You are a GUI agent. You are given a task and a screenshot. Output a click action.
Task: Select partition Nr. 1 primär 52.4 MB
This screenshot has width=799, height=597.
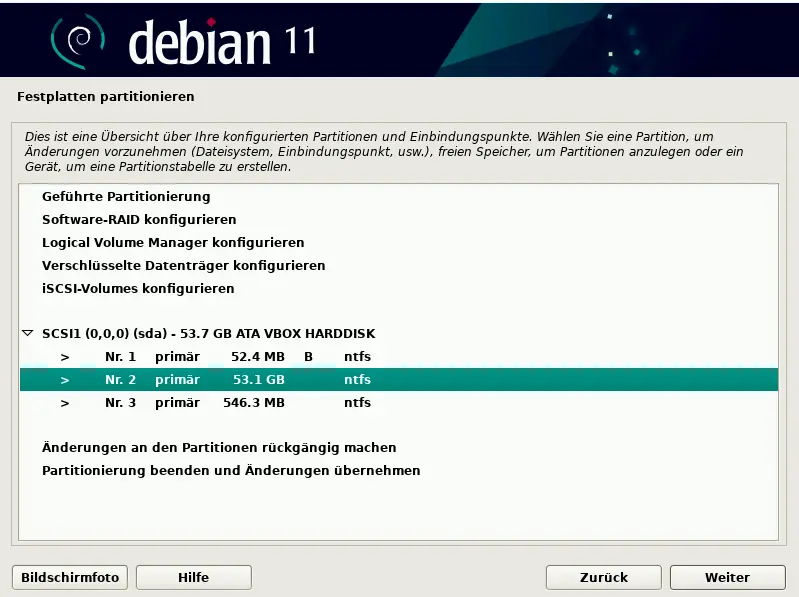tap(399, 357)
